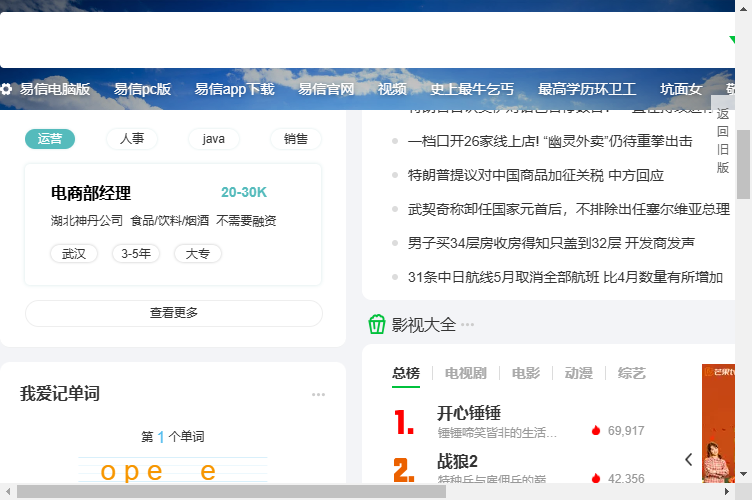Click the vertical scrollbar thumb
This screenshot has width=752, height=500.
[x=743, y=164]
